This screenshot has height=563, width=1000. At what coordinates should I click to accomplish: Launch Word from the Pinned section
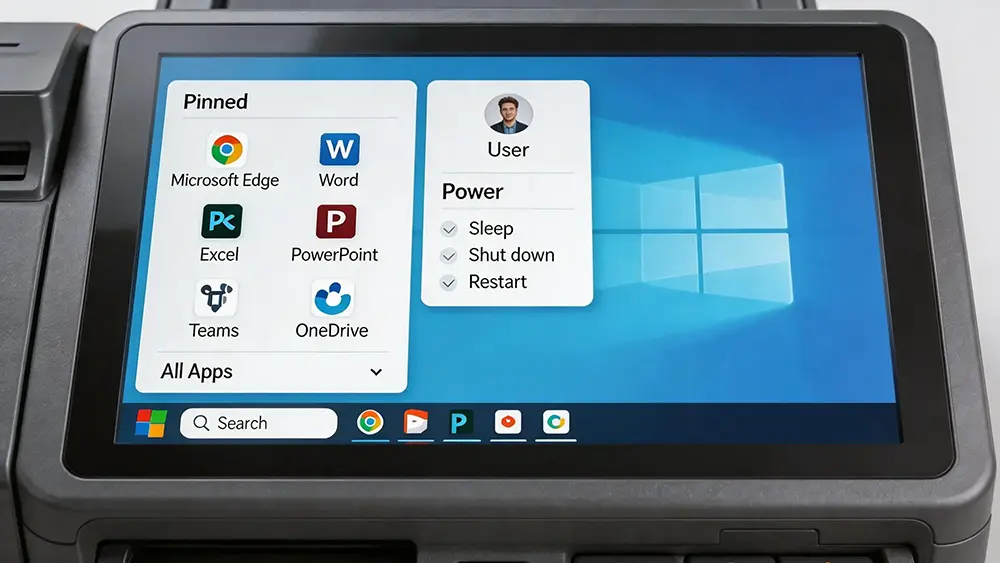pos(339,151)
